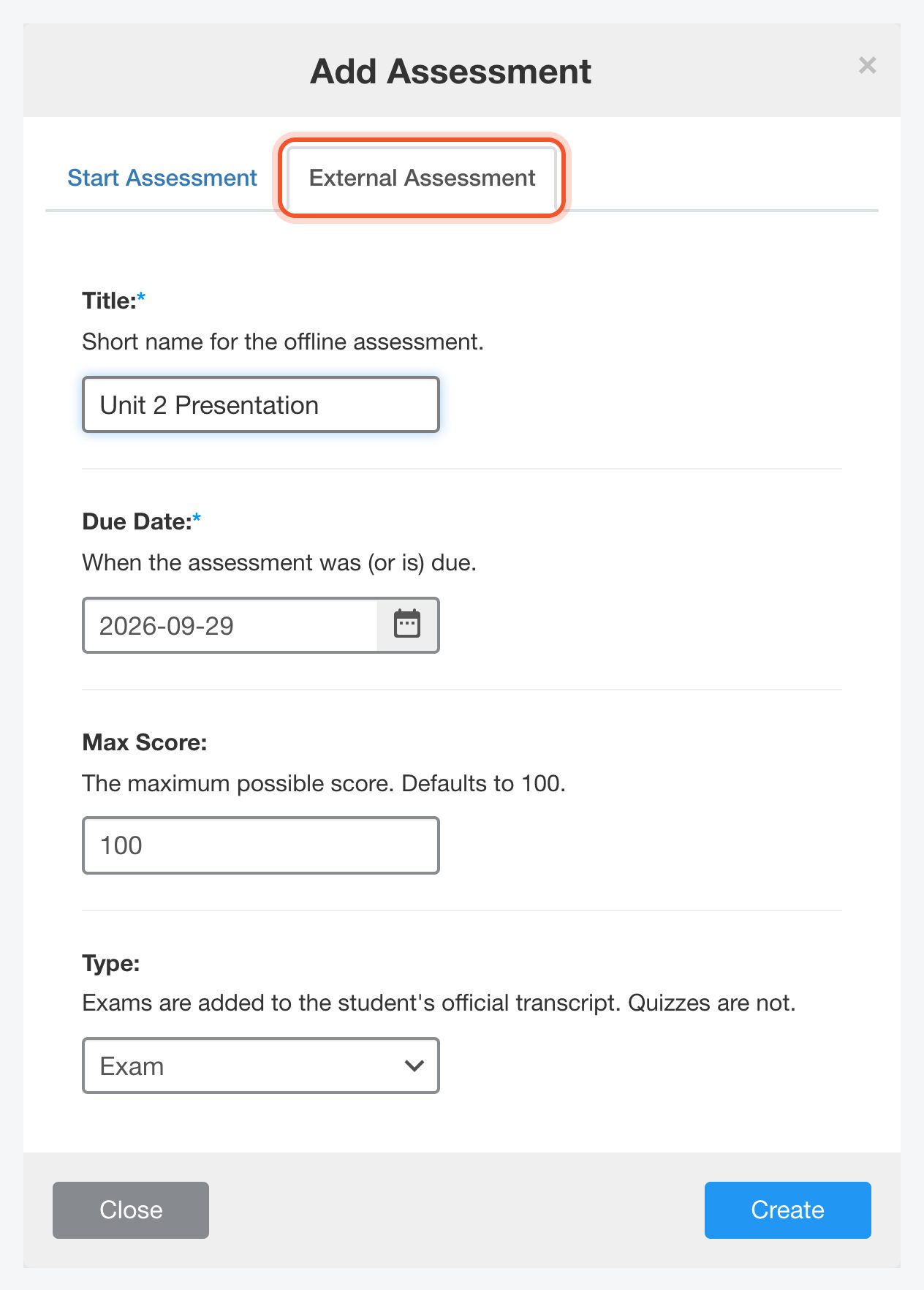Dismiss dialog with the X icon
Screen dimensions: 924x1290
pos(867,66)
